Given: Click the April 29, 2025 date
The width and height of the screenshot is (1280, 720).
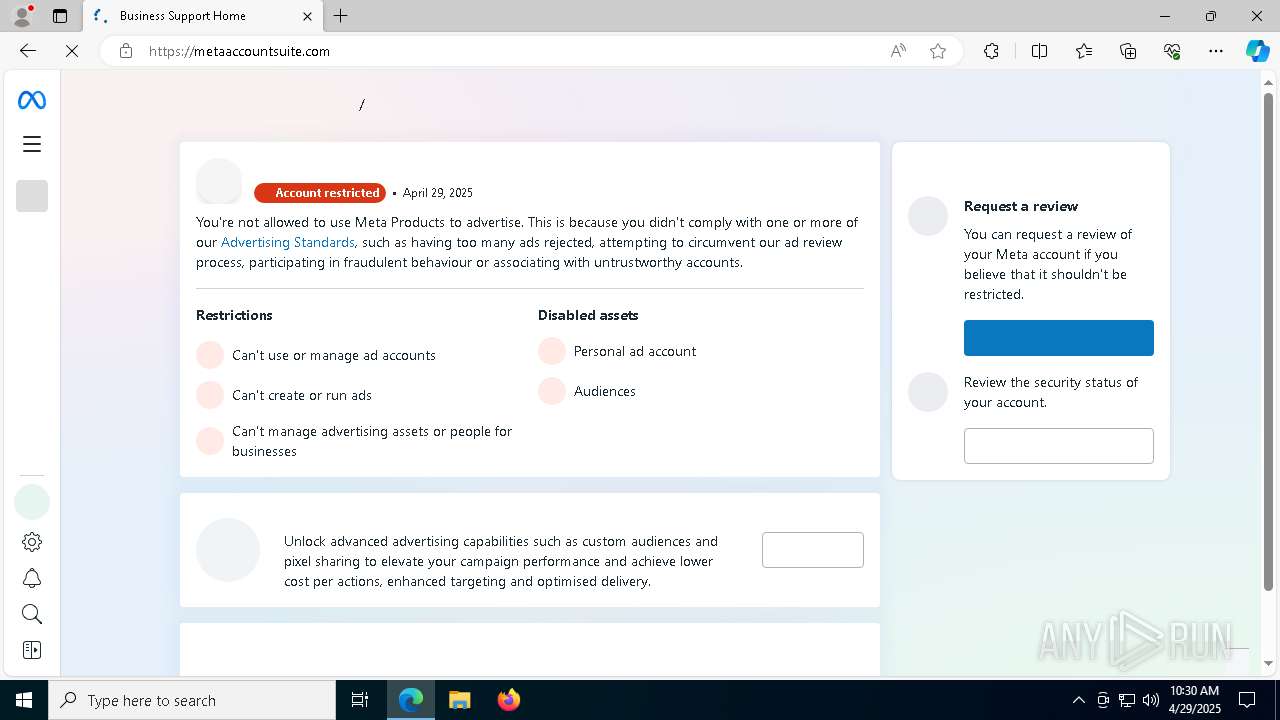Looking at the screenshot, I should tap(438, 193).
